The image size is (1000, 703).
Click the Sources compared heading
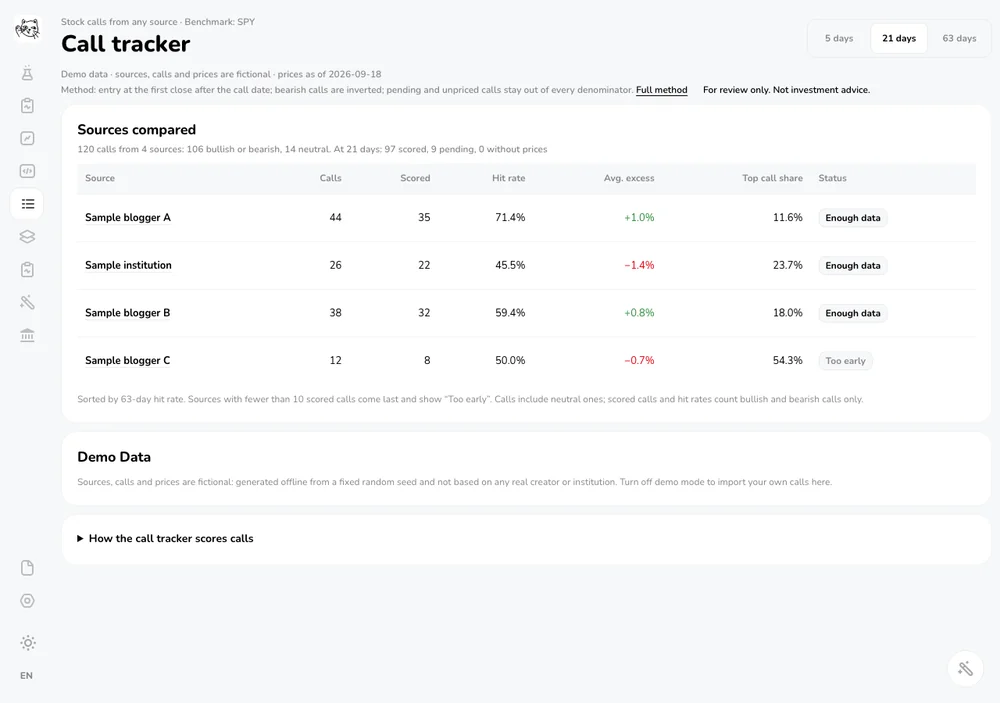[x=136, y=130]
